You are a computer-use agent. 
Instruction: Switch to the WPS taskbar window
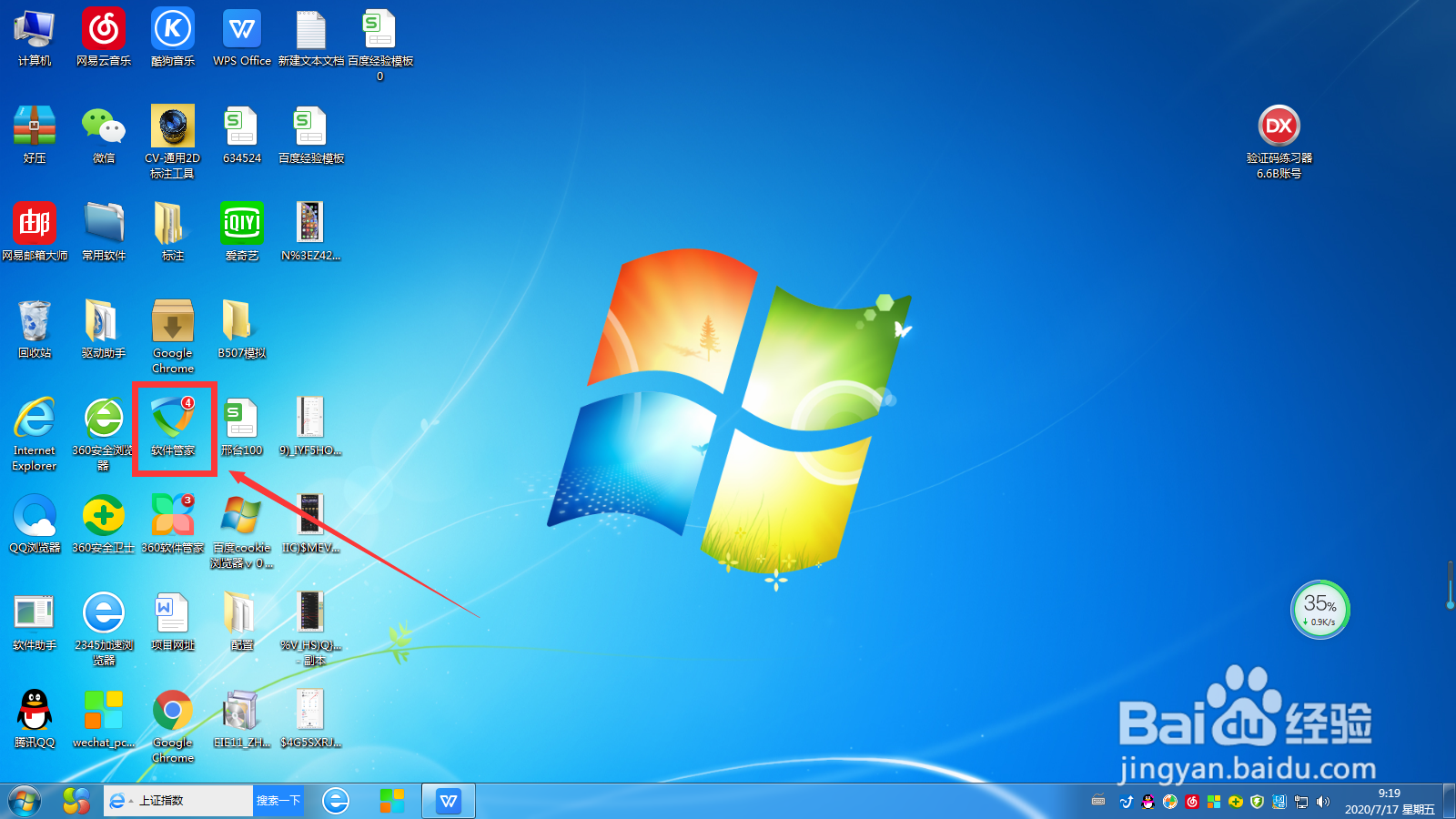tap(449, 801)
